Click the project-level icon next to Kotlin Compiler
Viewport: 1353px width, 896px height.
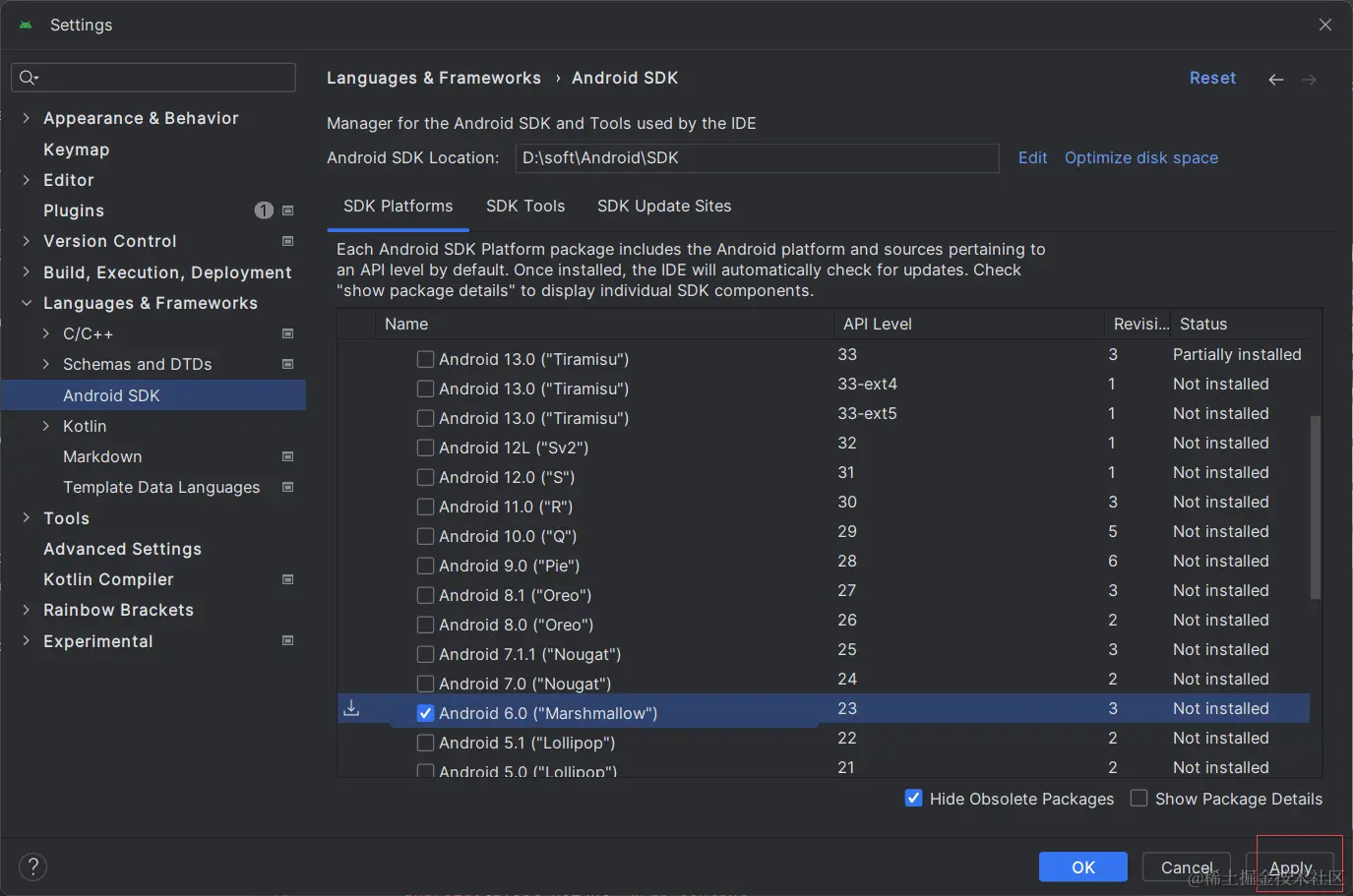288,579
